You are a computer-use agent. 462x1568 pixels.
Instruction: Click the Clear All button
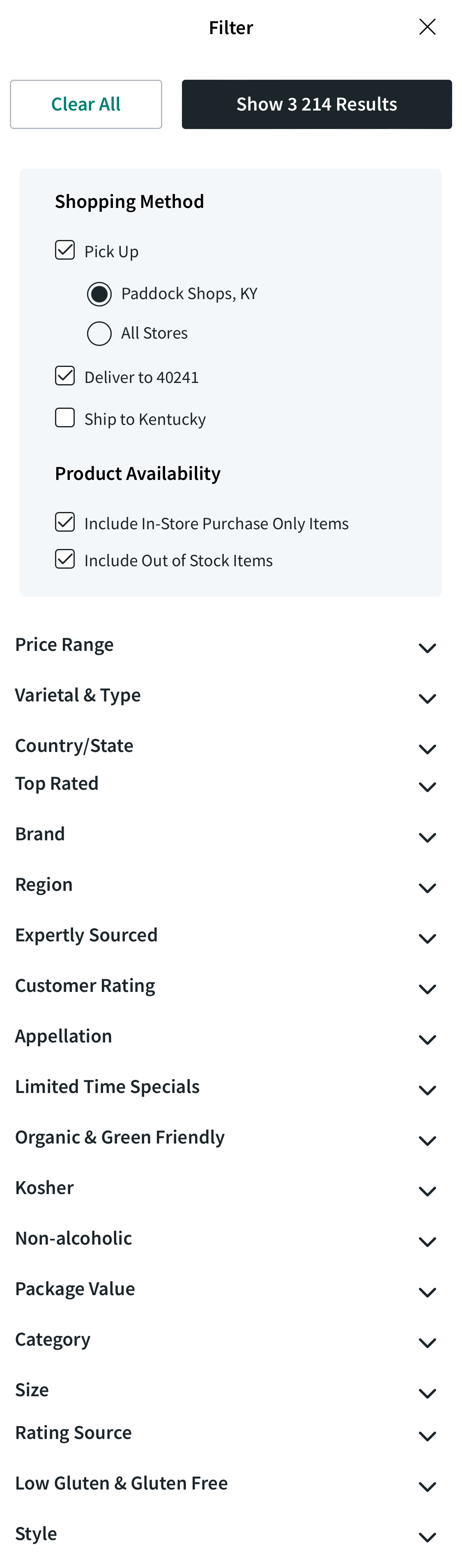point(86,104)
